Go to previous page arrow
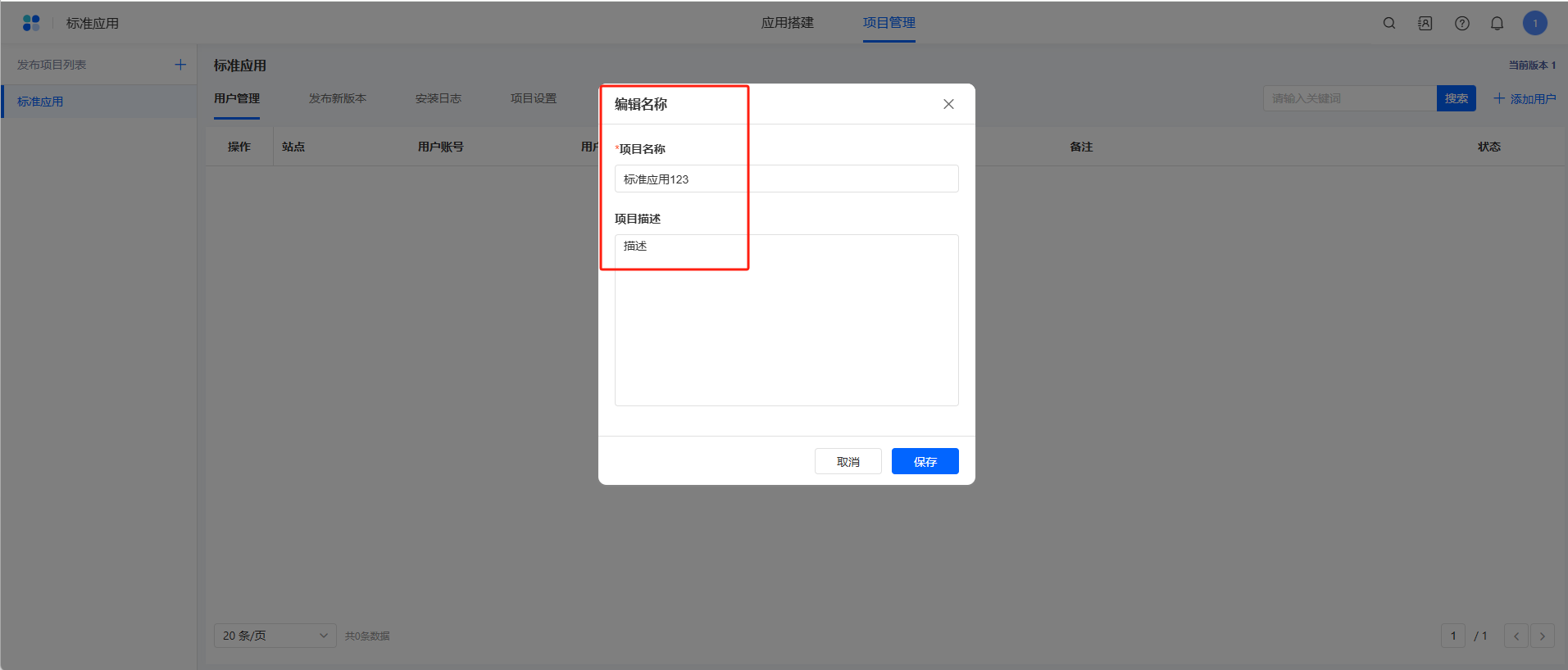The image size is (1568, 670). point(1516,636)
